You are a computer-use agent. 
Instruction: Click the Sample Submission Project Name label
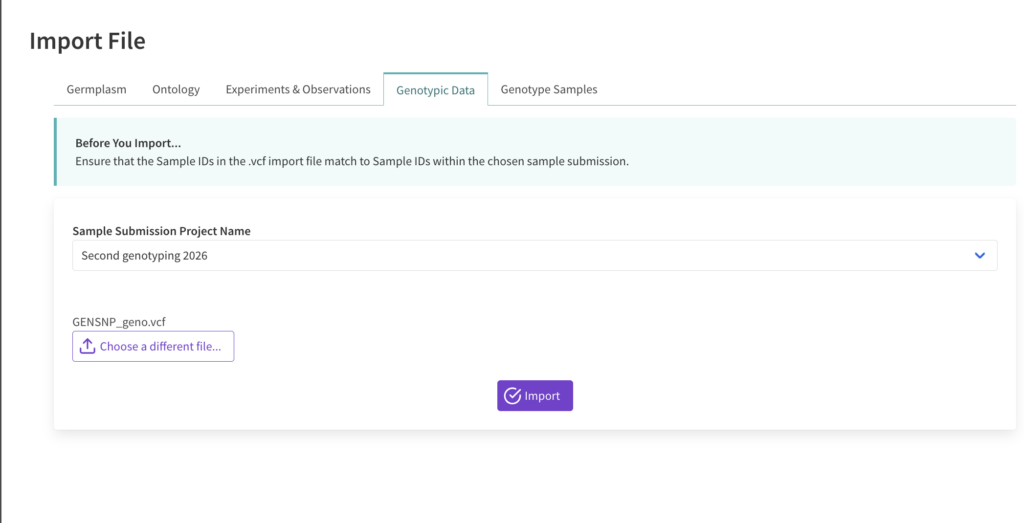tap(161, 231)
